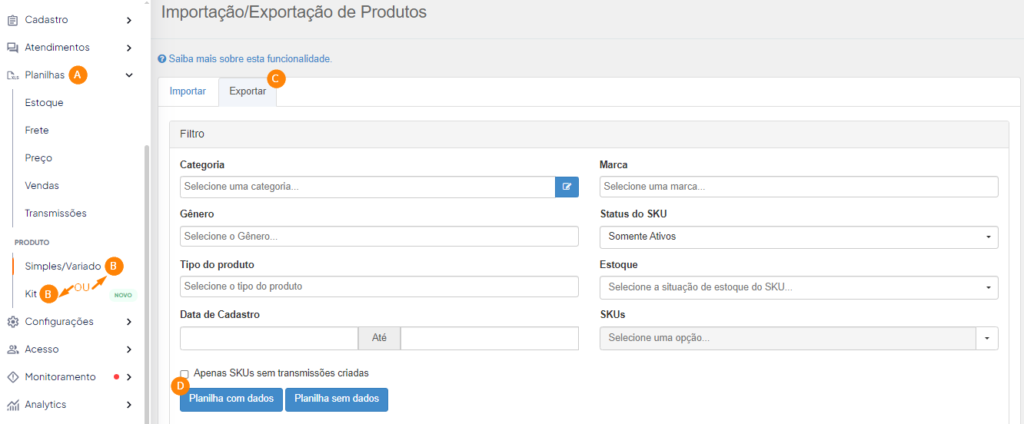Click the Planilha com dados button
The height and width of the screenshot is (424, 1024).
tap(231, 399)
